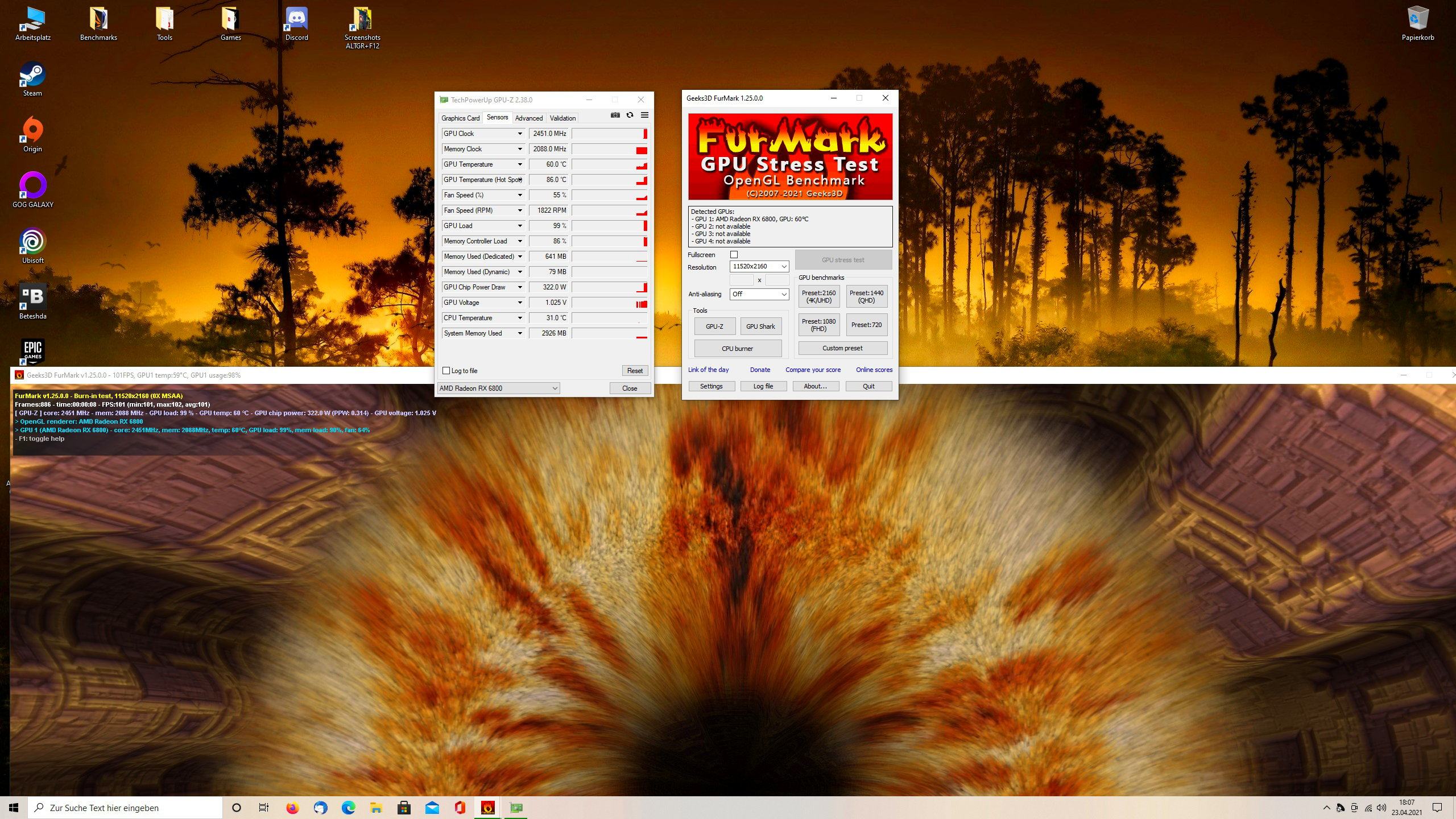Open the GPU-Z hamburger menu
The width and height of the screenshot is (1456, 819).
(x=644, y=115)
